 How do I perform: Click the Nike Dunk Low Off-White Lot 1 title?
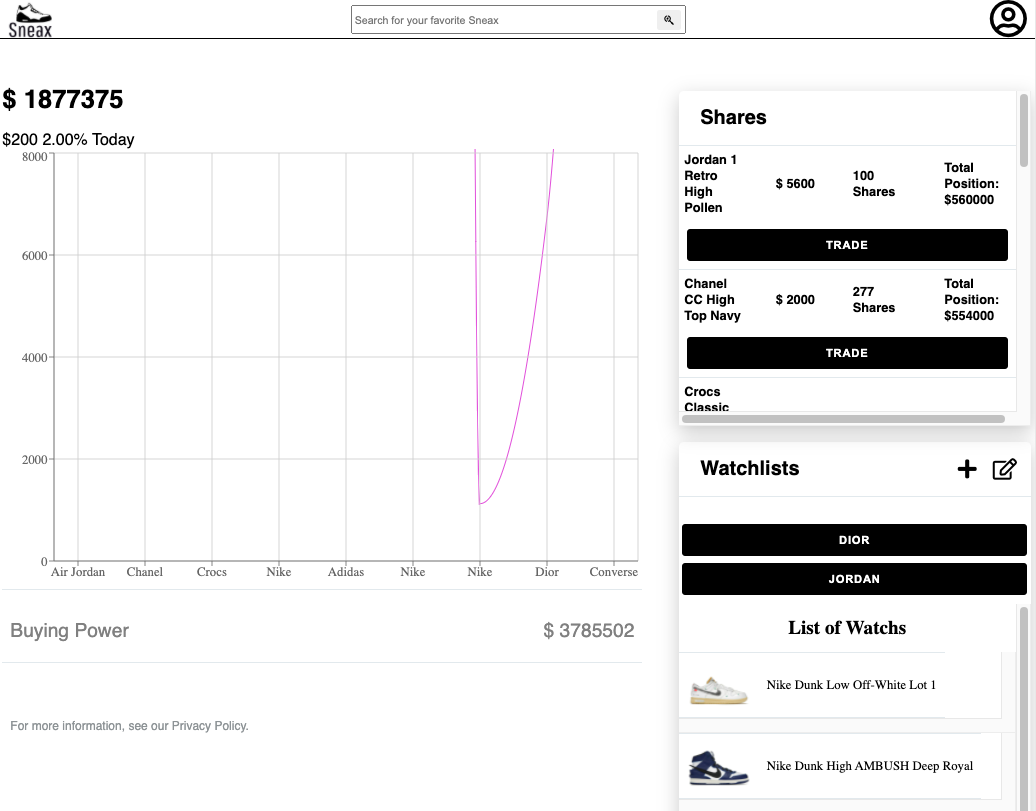[851, 685]
